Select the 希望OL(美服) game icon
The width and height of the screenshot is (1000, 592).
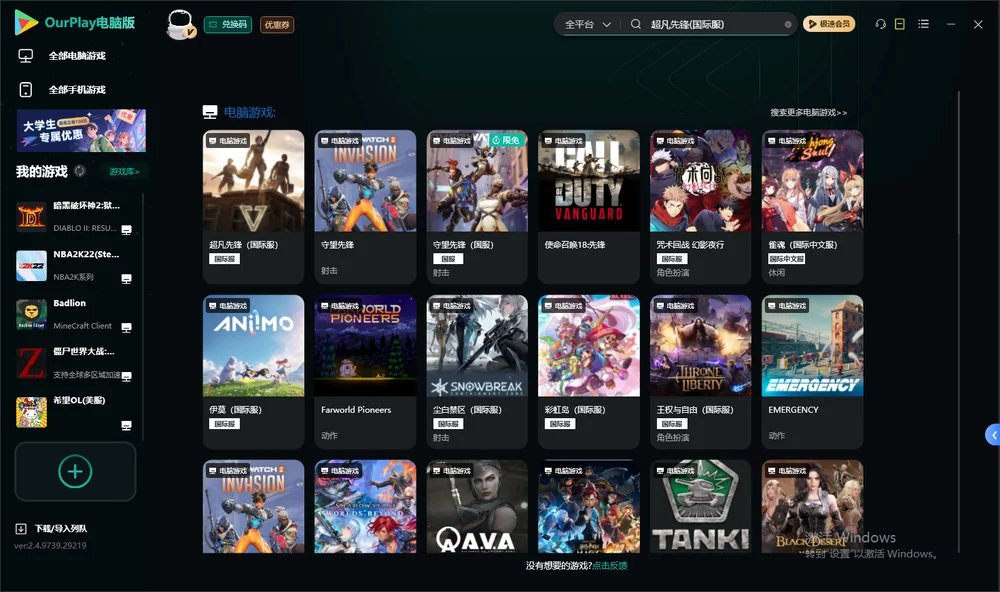[x=31, y=412]
